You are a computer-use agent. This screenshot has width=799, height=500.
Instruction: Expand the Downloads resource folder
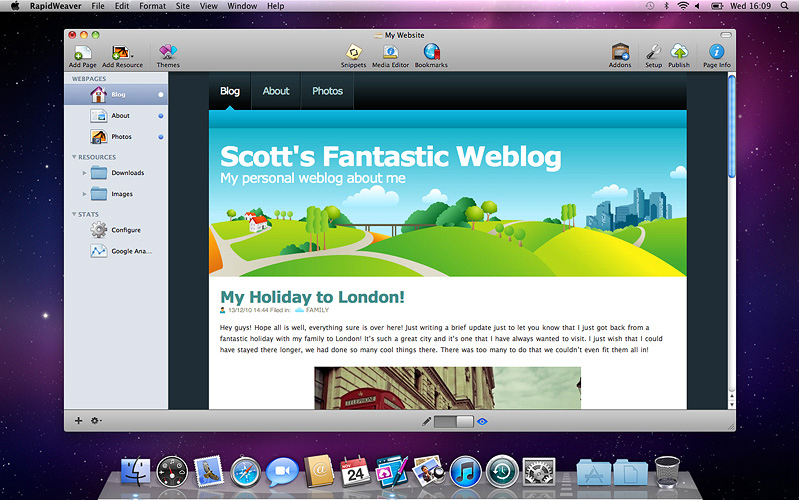[85, 173]
